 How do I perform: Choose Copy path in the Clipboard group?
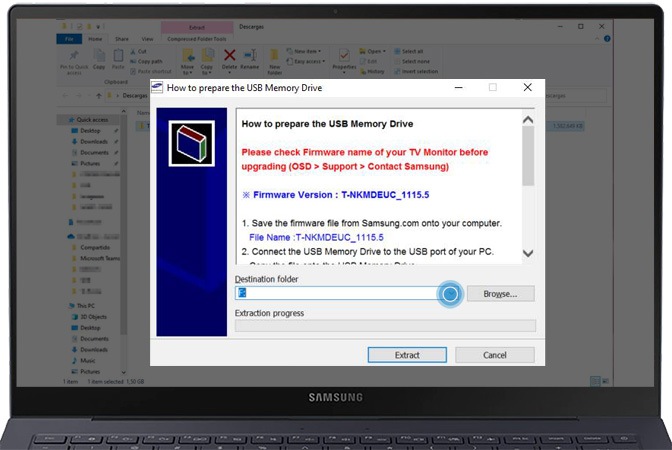click(x=146, y=61)
